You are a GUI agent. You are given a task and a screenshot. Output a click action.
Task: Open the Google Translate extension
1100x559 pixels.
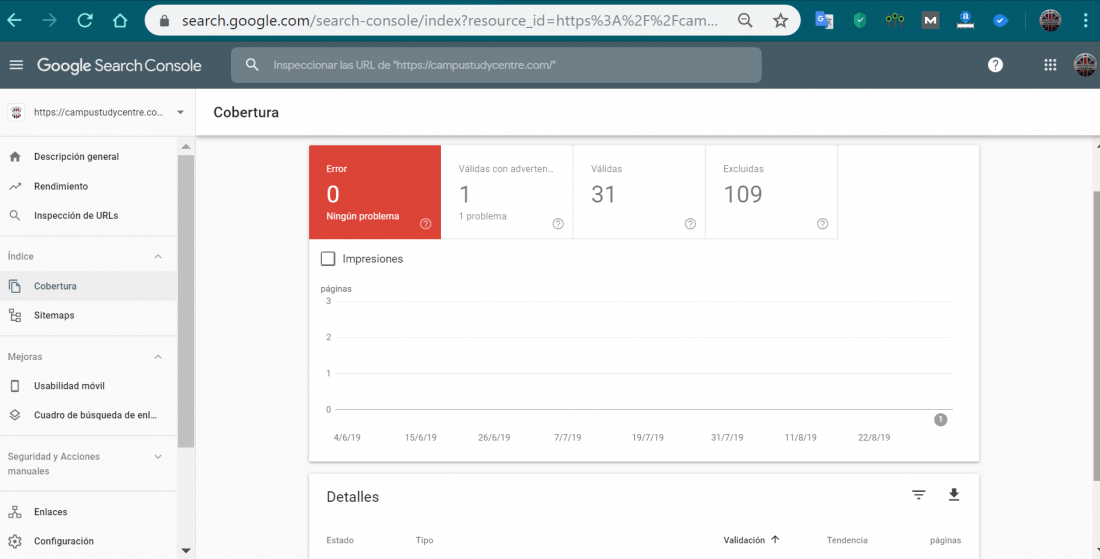[824, 20]
